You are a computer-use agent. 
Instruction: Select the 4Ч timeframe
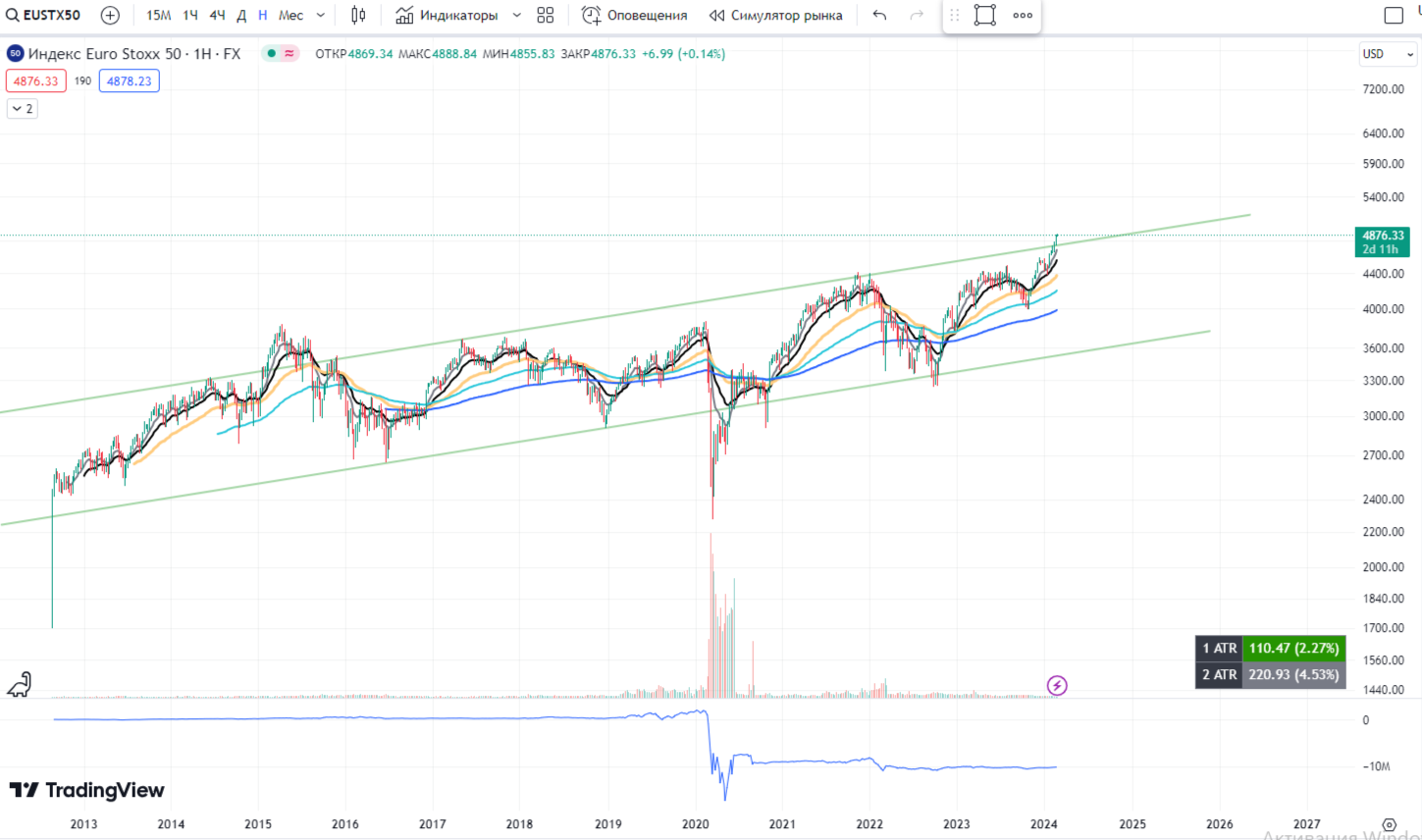tap(217, 15)
